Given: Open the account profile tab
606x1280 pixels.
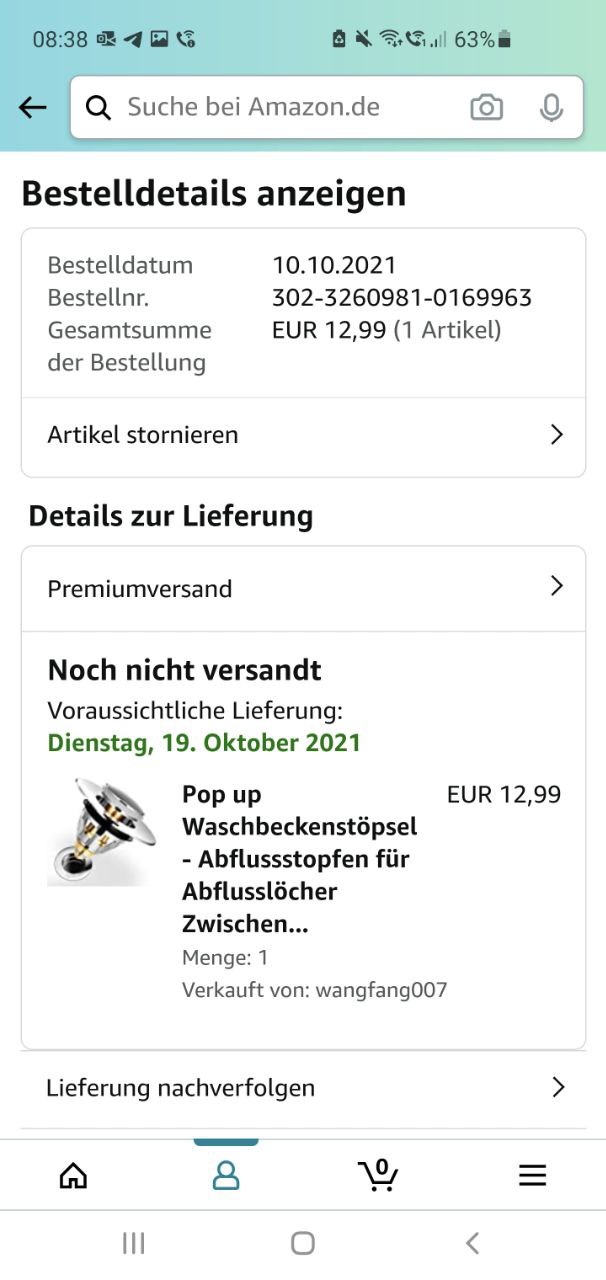Looking at the screenshot, I should [226, 1175].
